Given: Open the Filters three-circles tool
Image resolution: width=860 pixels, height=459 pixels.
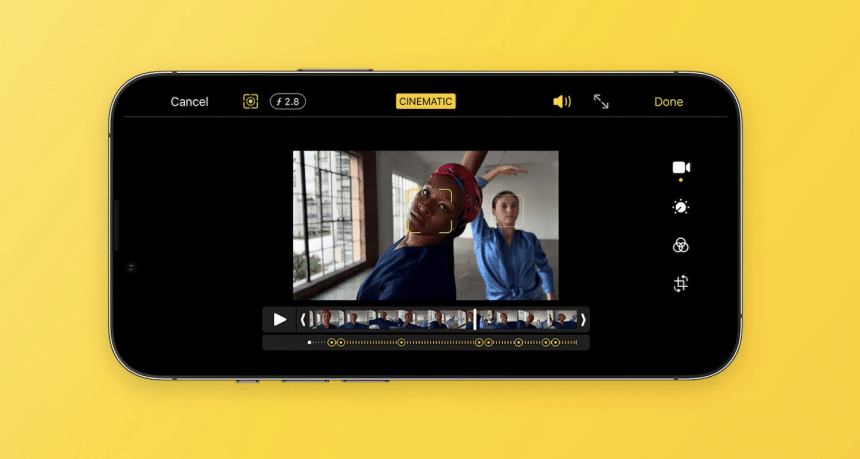Looking at the screenshot, I should point(681,246).
